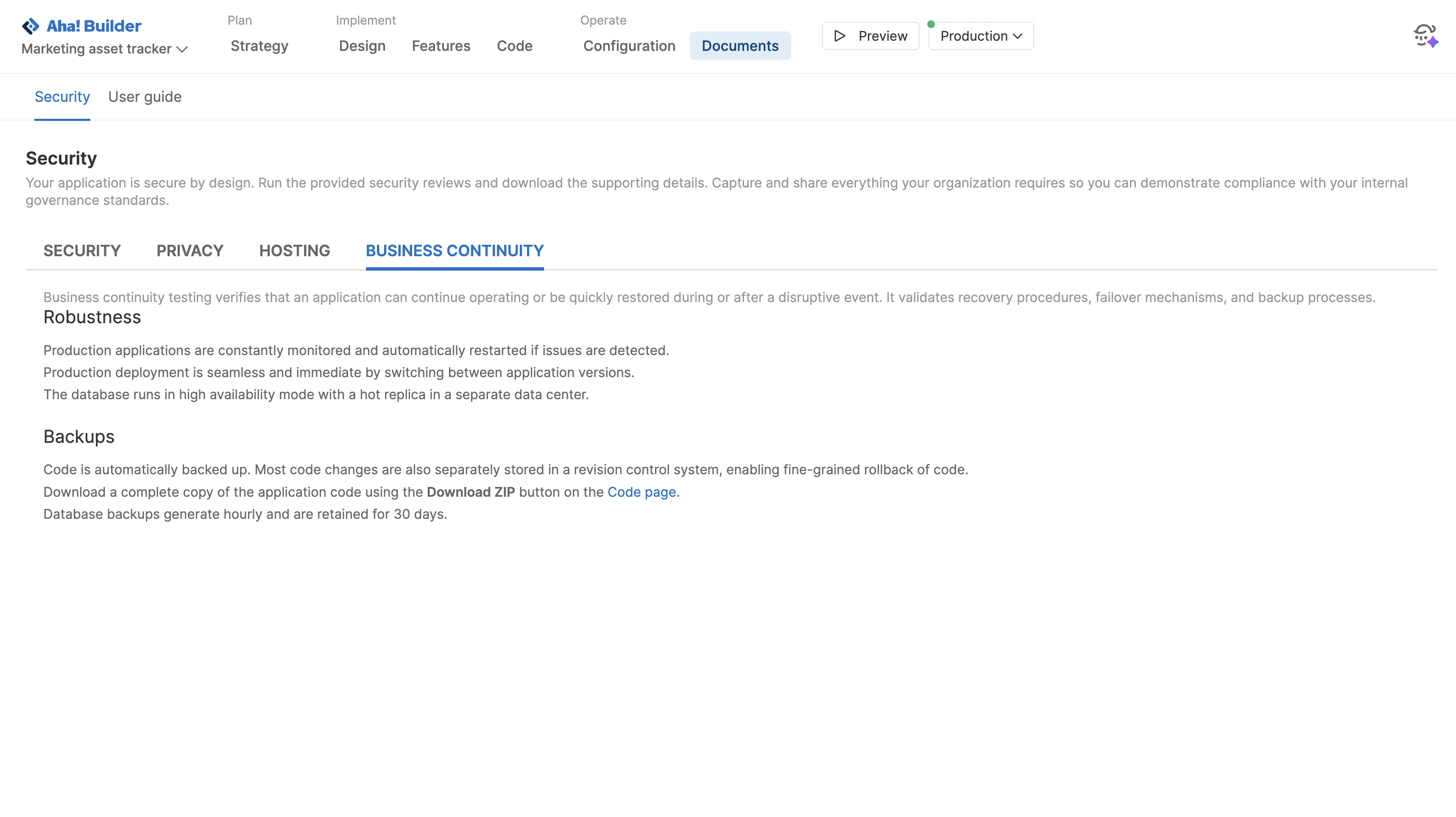Switch to the User guide tab

145,97
